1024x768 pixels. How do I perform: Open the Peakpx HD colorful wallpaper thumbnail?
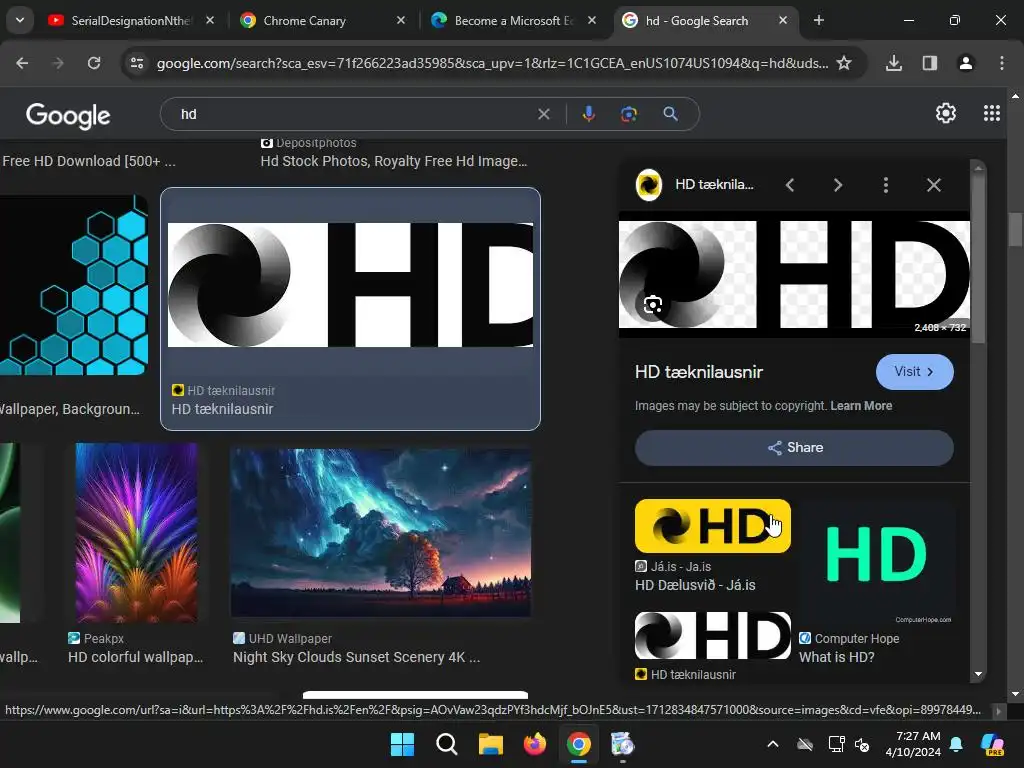[136, 533]
